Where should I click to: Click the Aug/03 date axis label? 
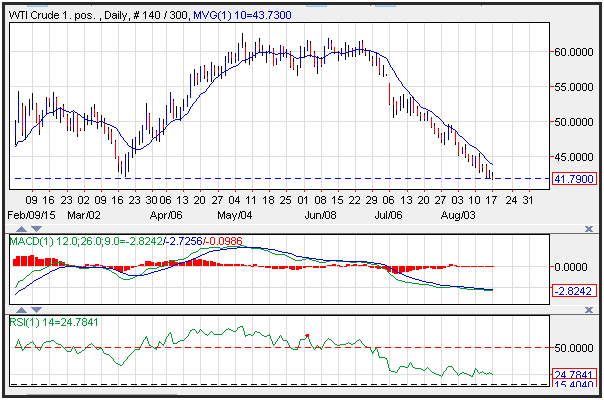pyautogui.click(x=459, y=214)
